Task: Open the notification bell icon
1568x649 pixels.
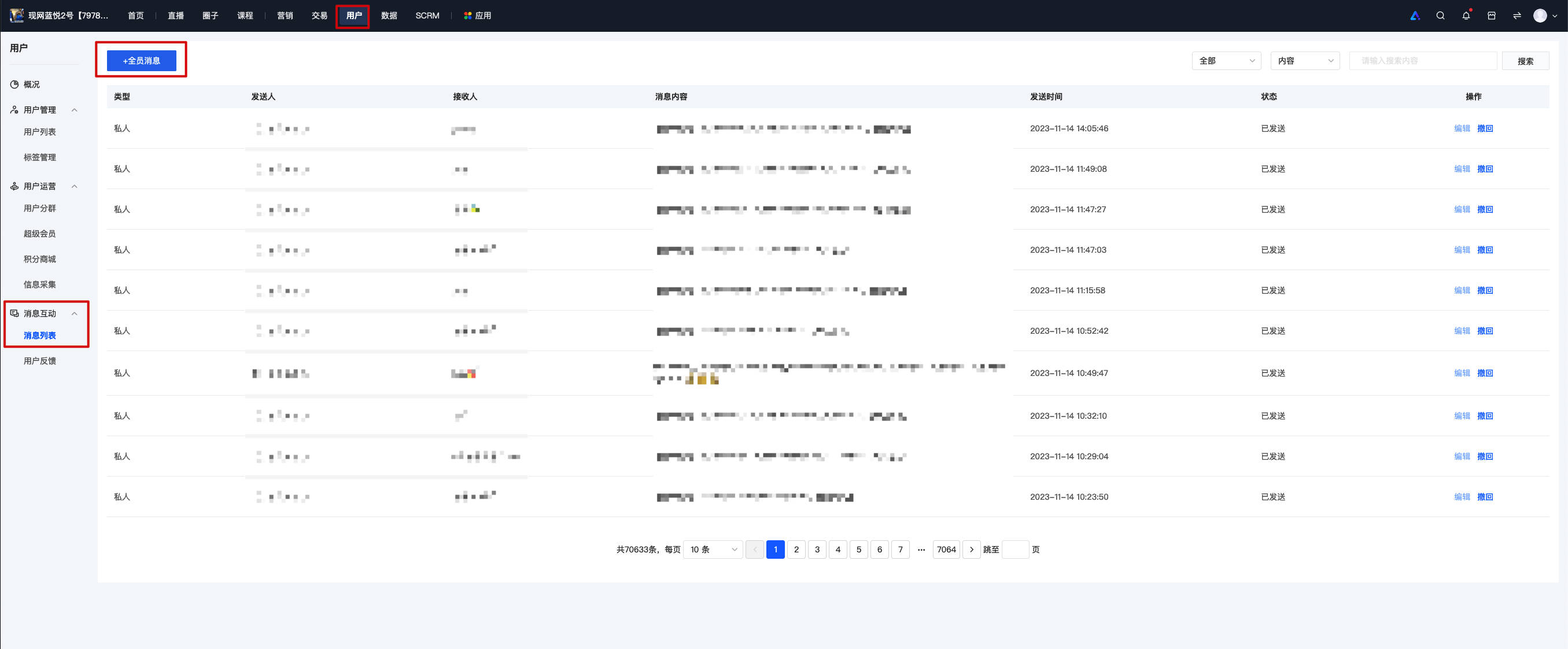Action: tap(1466, 16)
